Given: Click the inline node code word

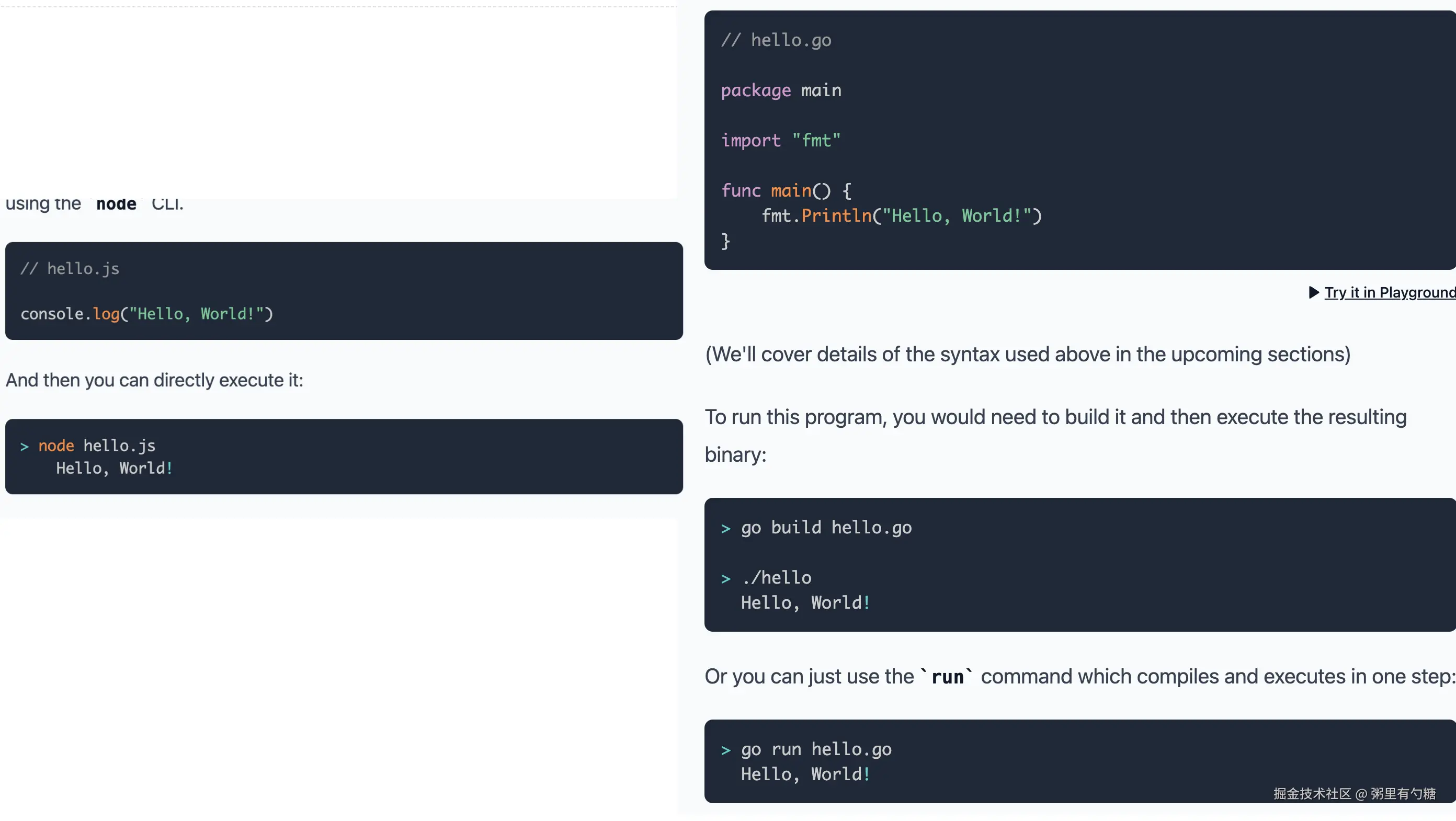Looking at the screenshot, I should (x=116, y=204).
